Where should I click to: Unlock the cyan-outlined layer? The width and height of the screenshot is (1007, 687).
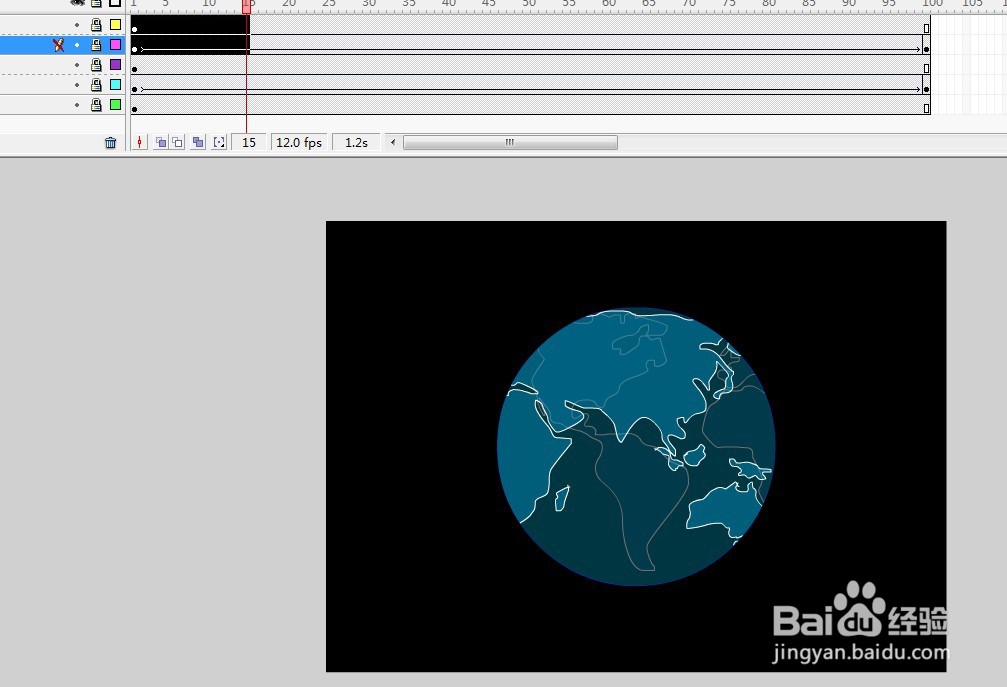96,85
